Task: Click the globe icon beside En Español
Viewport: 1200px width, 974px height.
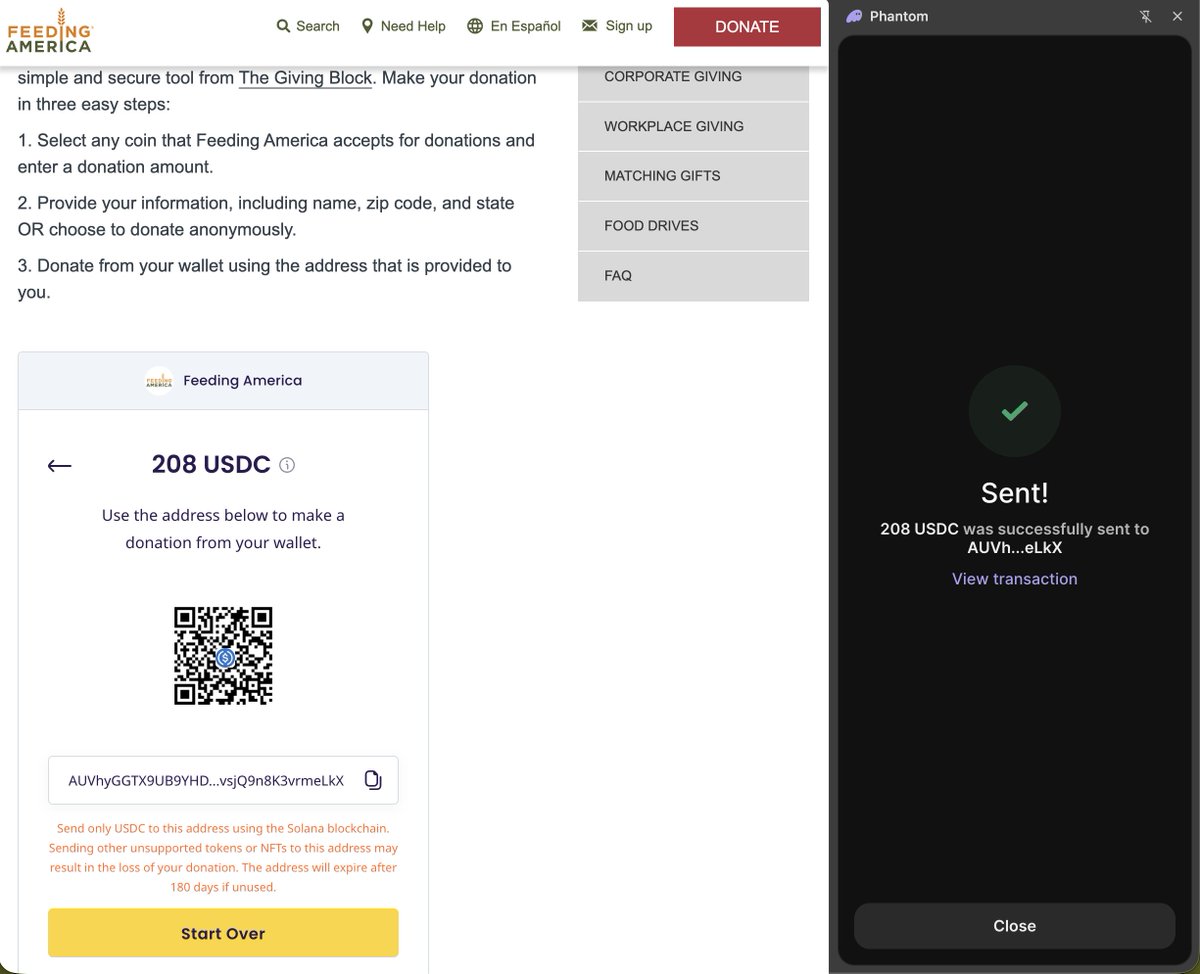Action: (475, 26)
